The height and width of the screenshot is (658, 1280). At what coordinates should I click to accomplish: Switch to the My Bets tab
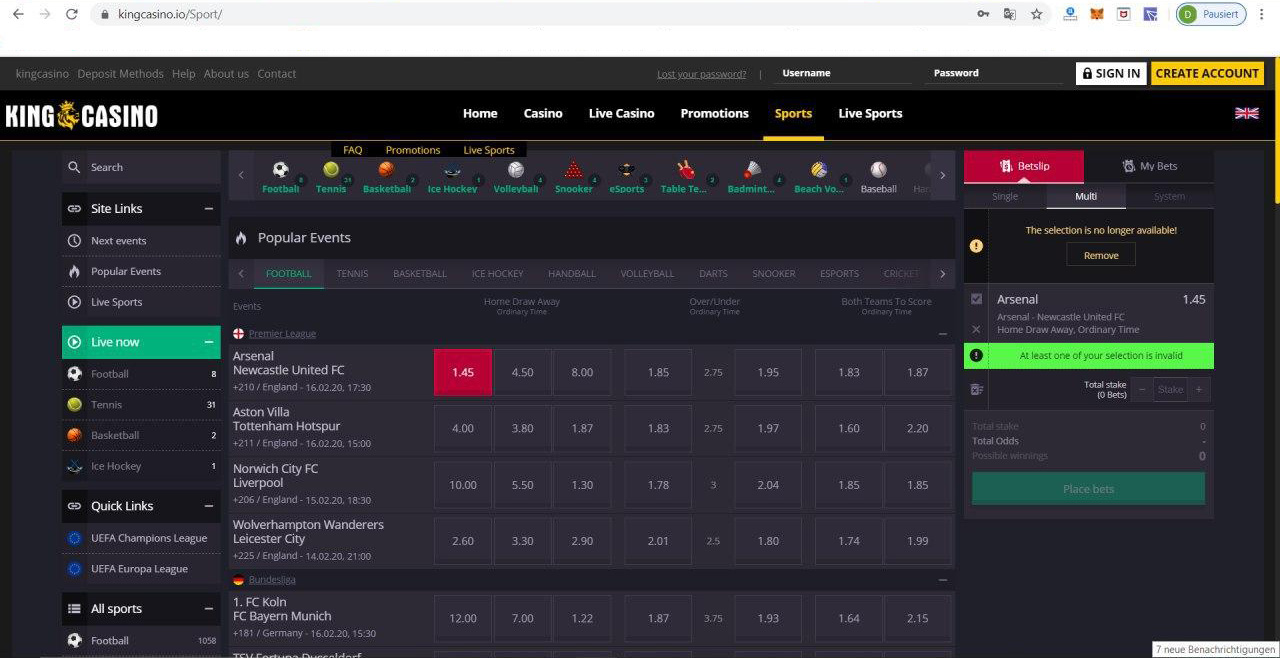(x=1149, y=166)
